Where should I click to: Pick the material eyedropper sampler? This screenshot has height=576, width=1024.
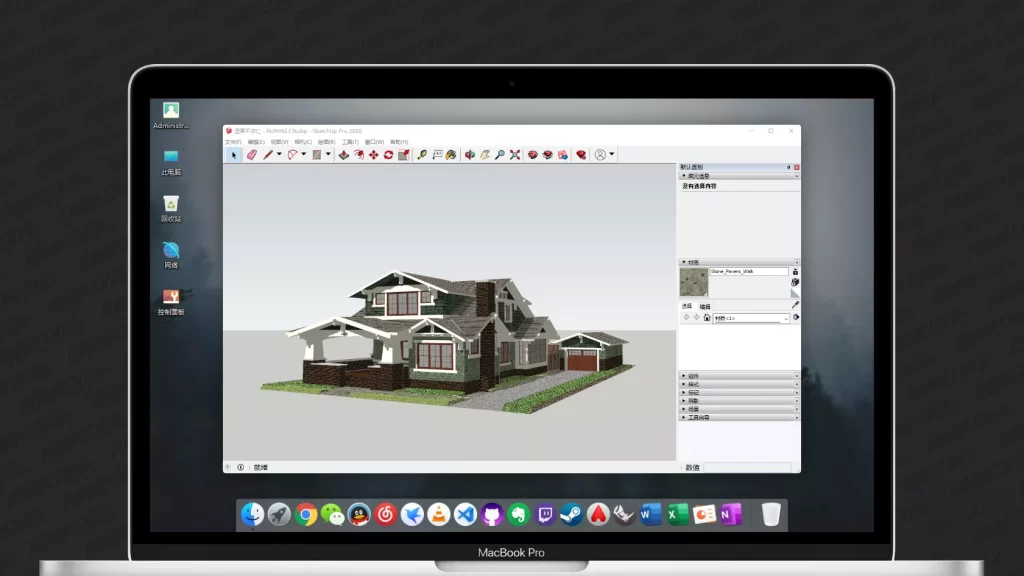(795, 305)
